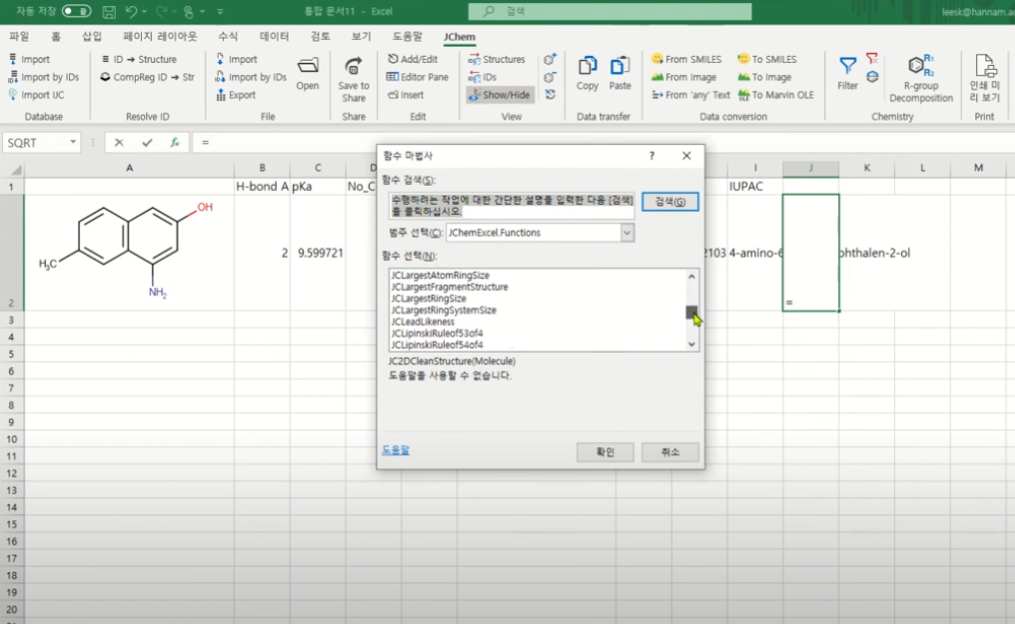Click CompReg ID → Str resolver
Image resolution: width=1015 pixels, height=624 pixels.
(x=147, y=77)
